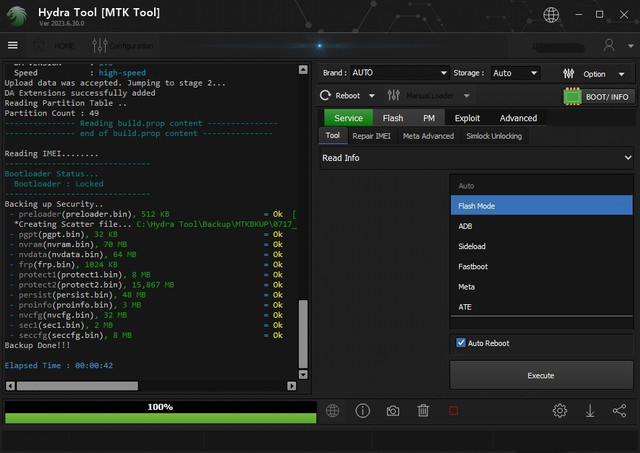Click the log scroll left arrow
Image resolution: width=640 pixels, height=453 pixels.
click(11, 386)
